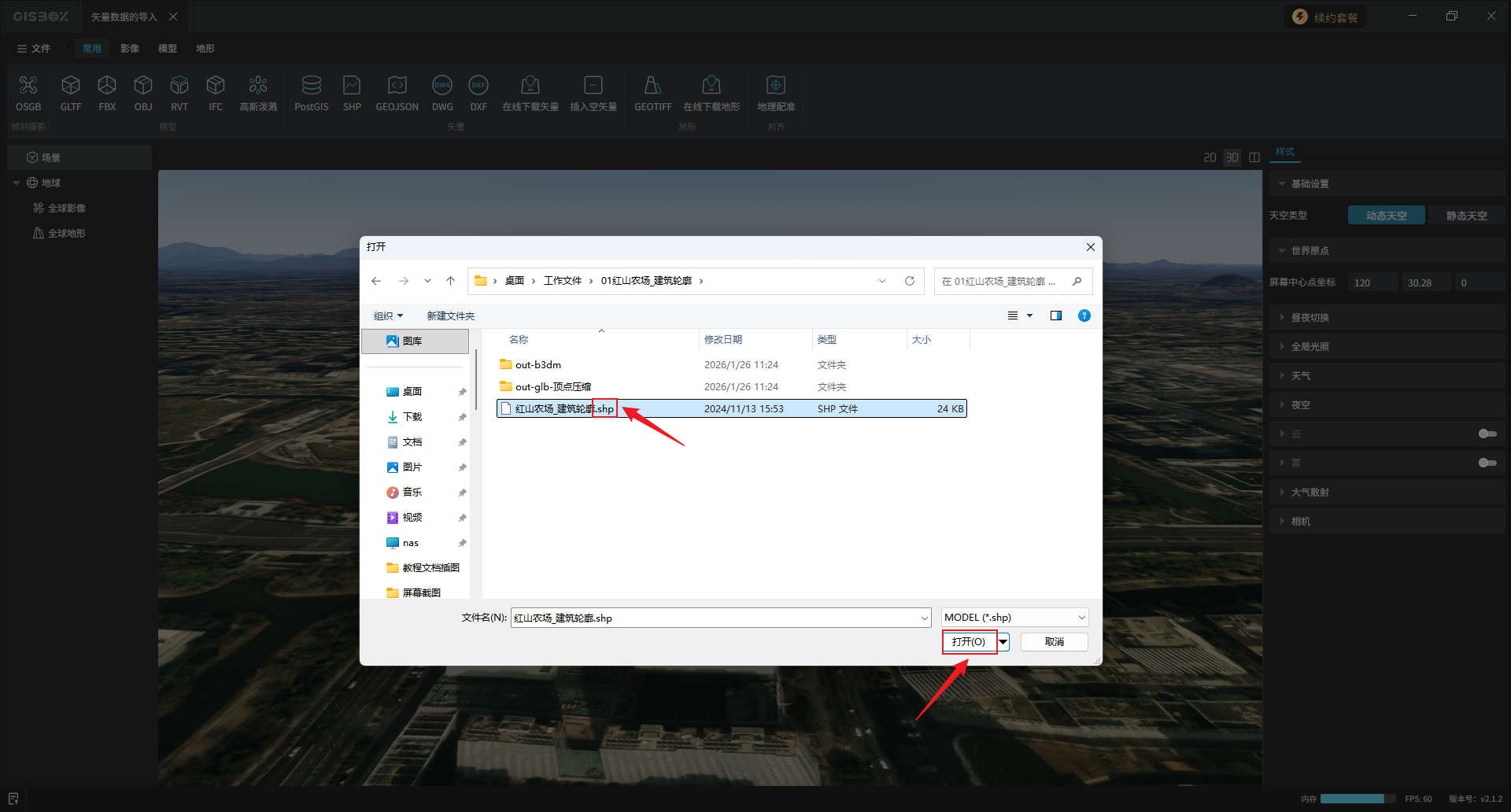
Task: Switch sky type to 静态天空
Action: coord(1466,216)
